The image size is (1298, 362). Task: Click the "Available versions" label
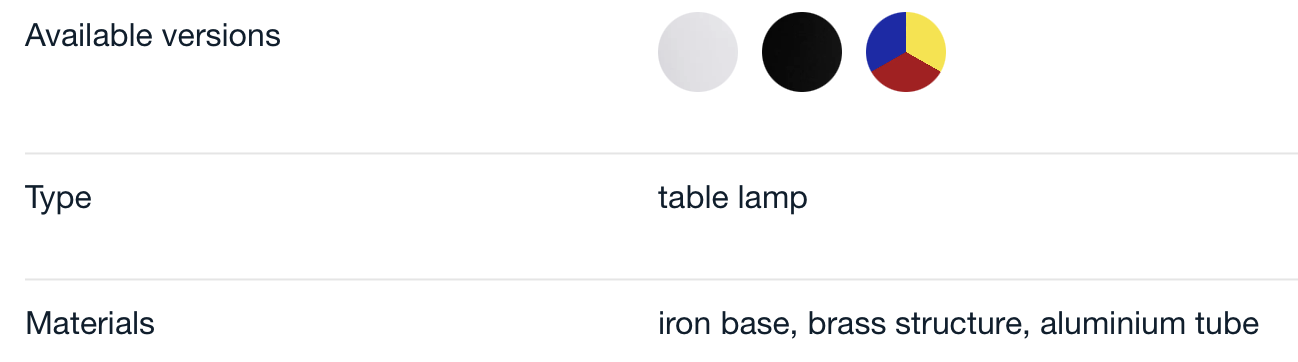click(x=153, y=37)
